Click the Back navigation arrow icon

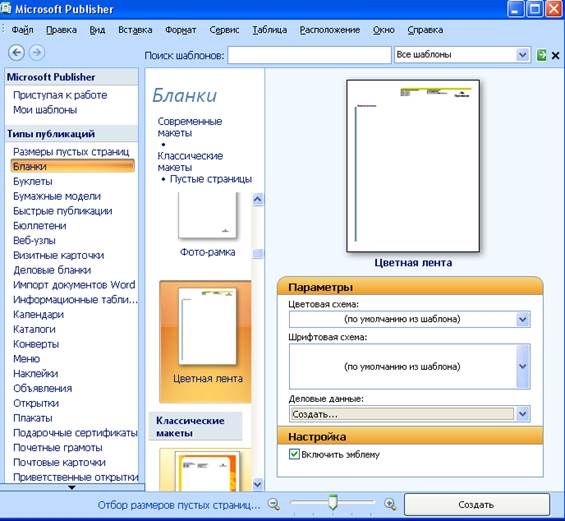(16, 53)
